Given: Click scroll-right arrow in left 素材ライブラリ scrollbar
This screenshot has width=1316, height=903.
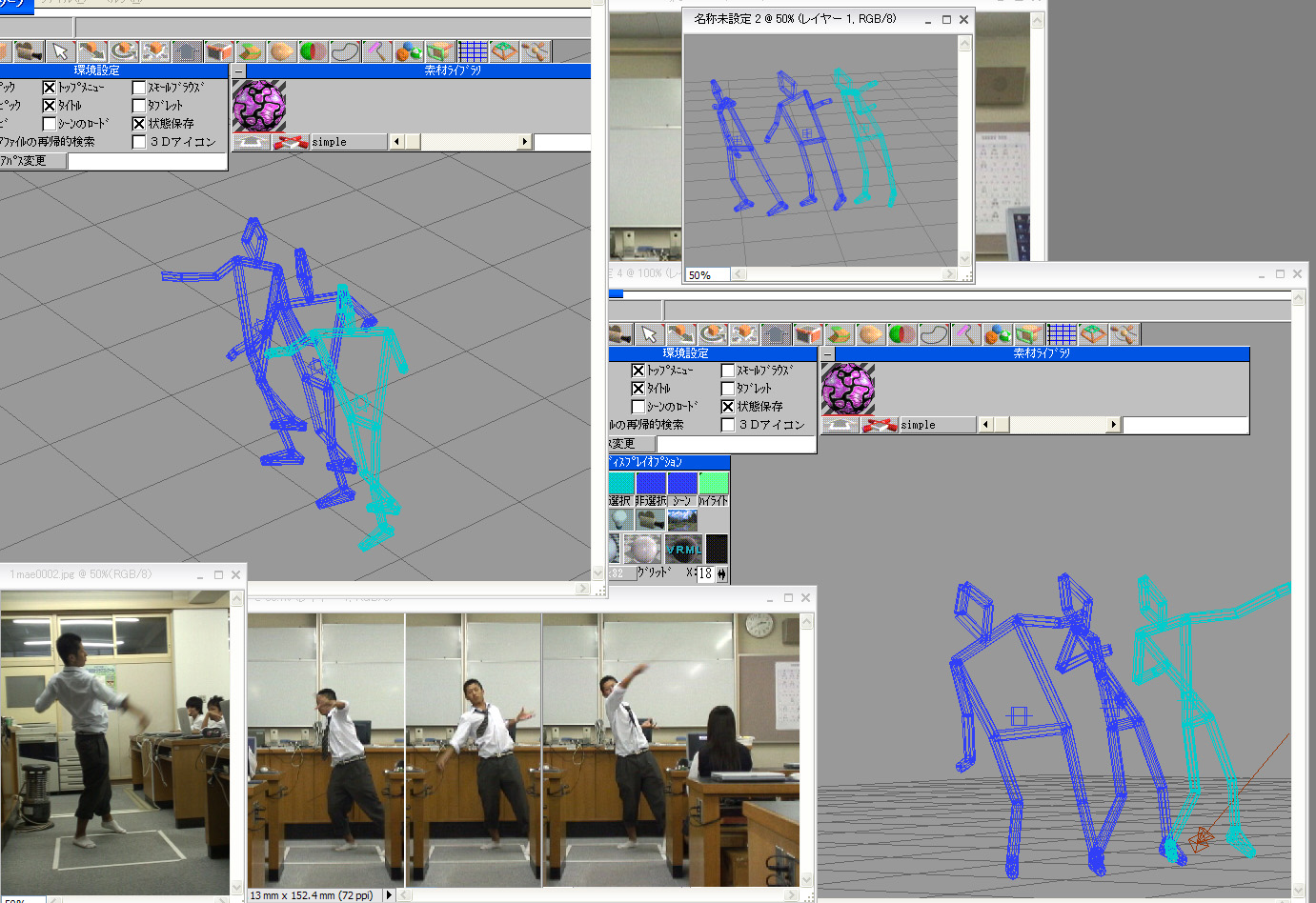Looking at the screenshot, I should tap(525, 142).
